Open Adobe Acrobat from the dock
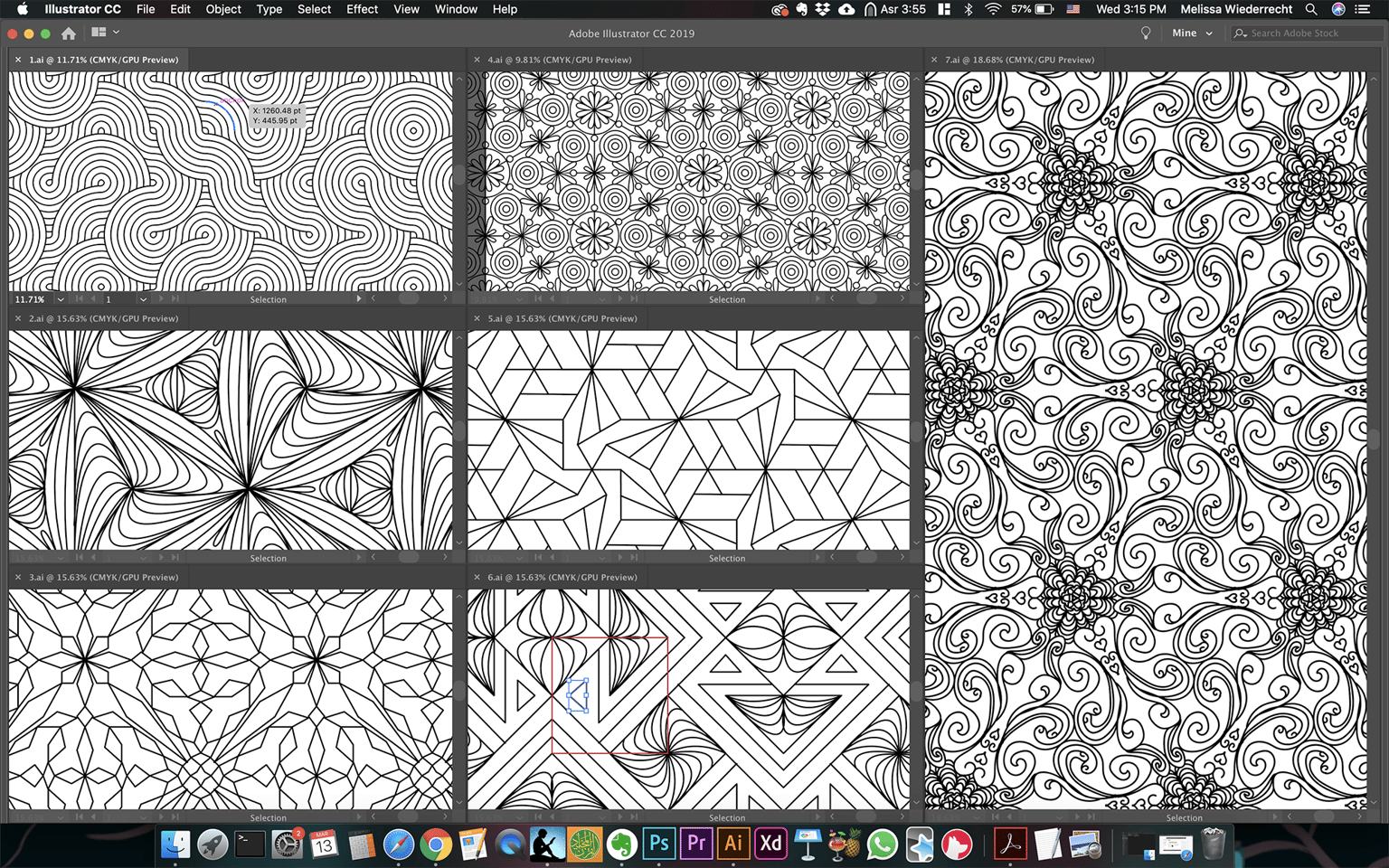This screenshot has height=868, width=1389. click(x=1010, y=844)
